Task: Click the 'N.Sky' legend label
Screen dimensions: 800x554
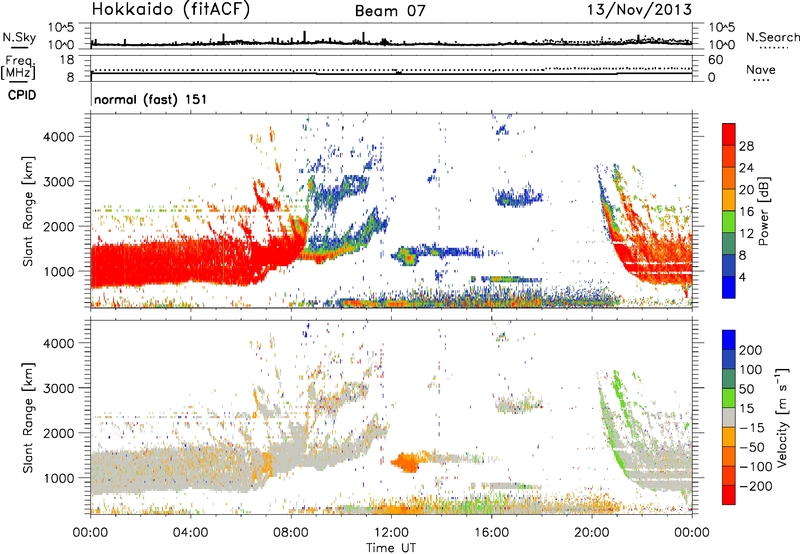Action: pyautogui.click(x=19, y=37)
